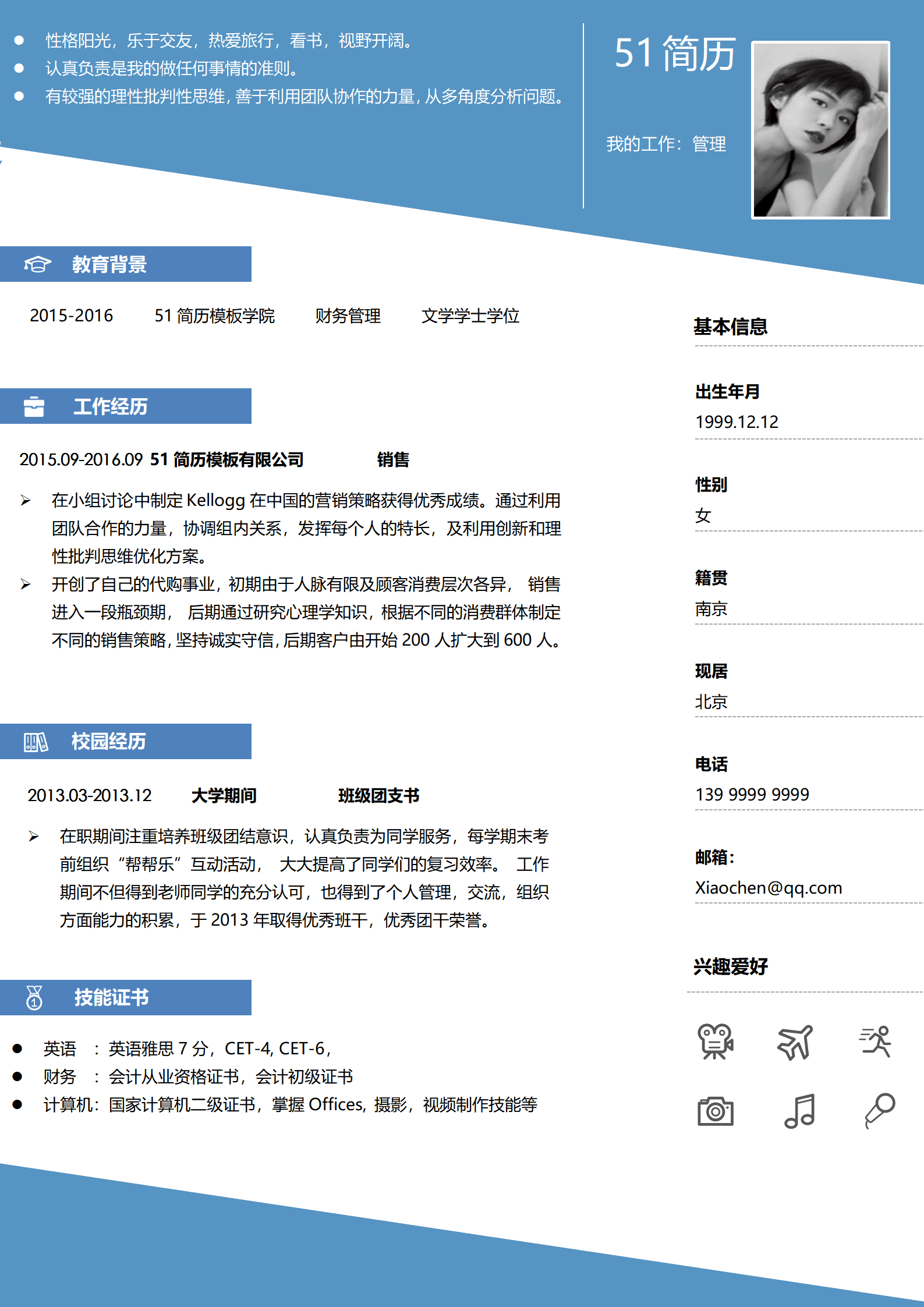Click the briefcase icon beside 工作经历
This screenshot has height=1307, width=924.
point(34,406)
